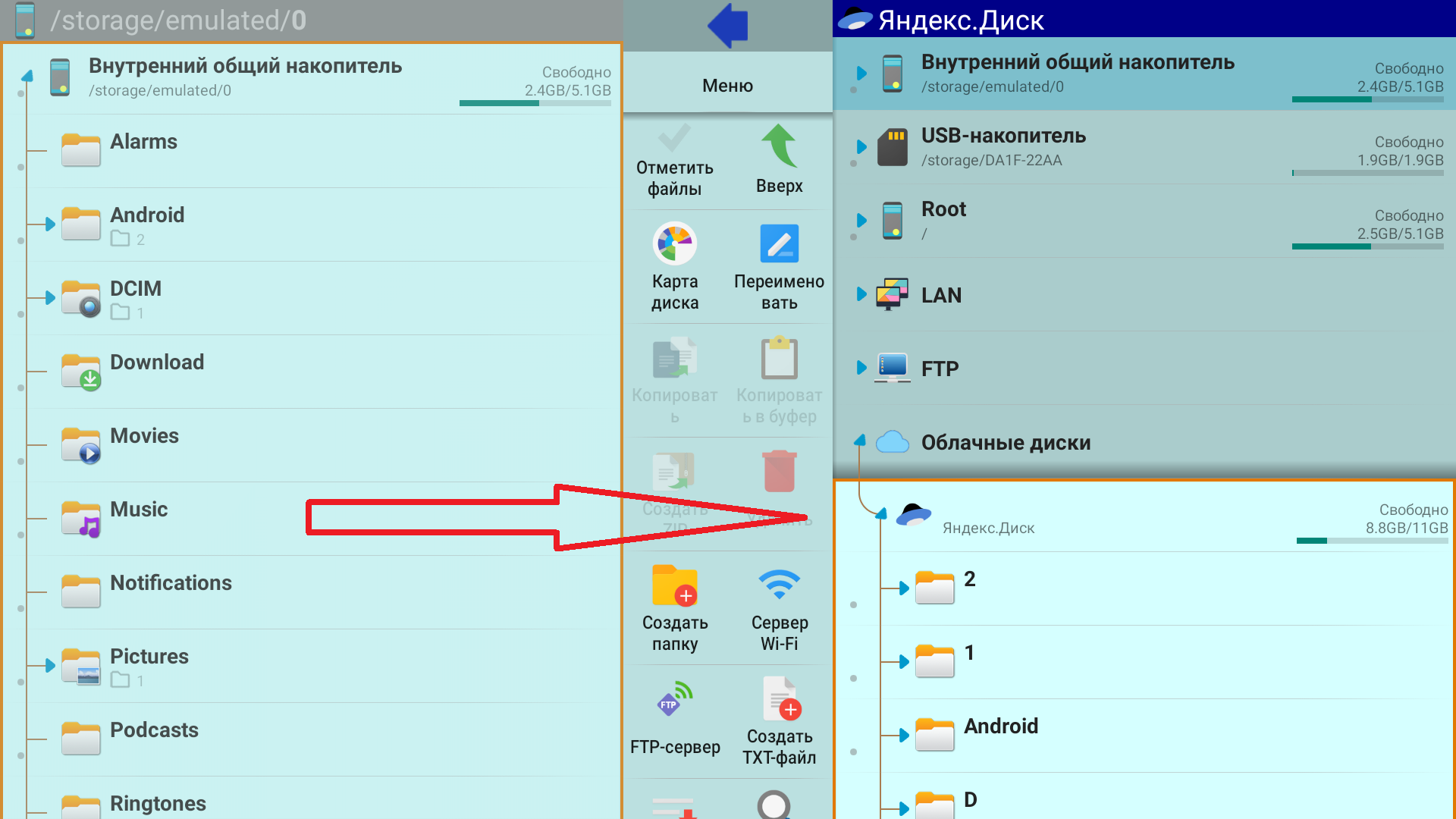Viewport: 1456px width, 819px height.
Task: Click the /storage/DA1F-22AA path text
Action: pos(991,160)
